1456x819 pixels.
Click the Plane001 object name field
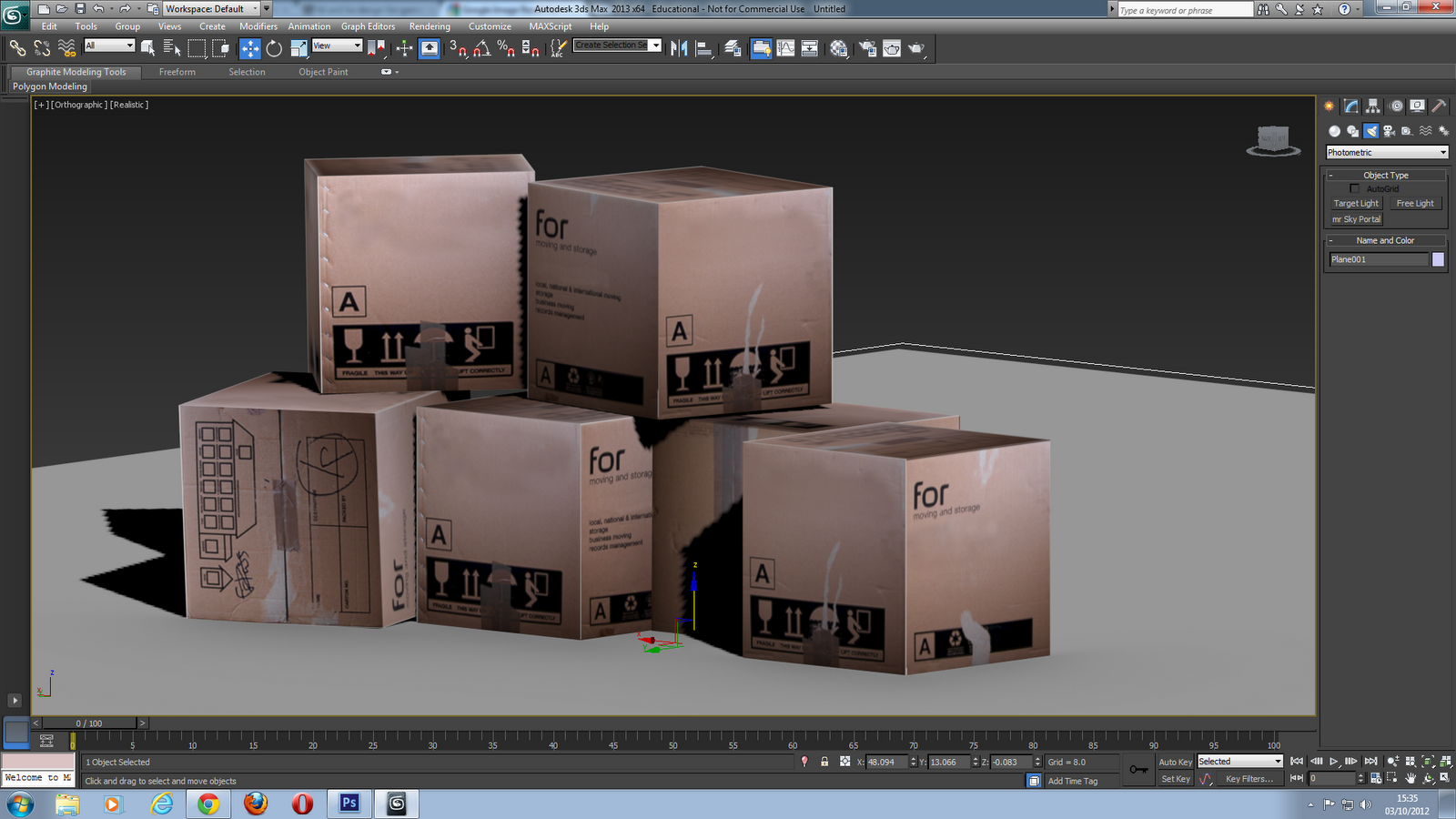tap(1378, 259)
